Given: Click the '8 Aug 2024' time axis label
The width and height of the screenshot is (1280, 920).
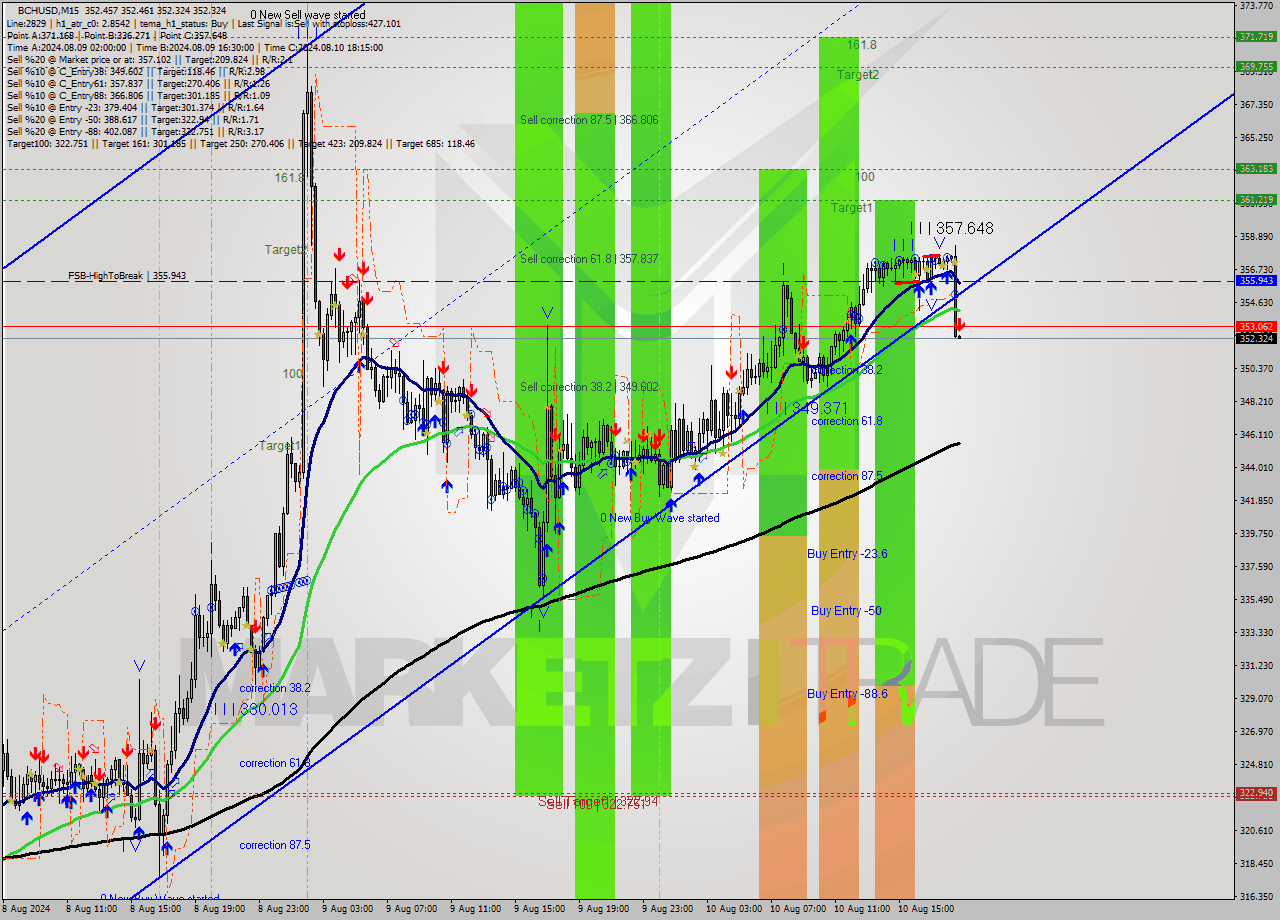Looking at the screenshot, I should 28,909.
